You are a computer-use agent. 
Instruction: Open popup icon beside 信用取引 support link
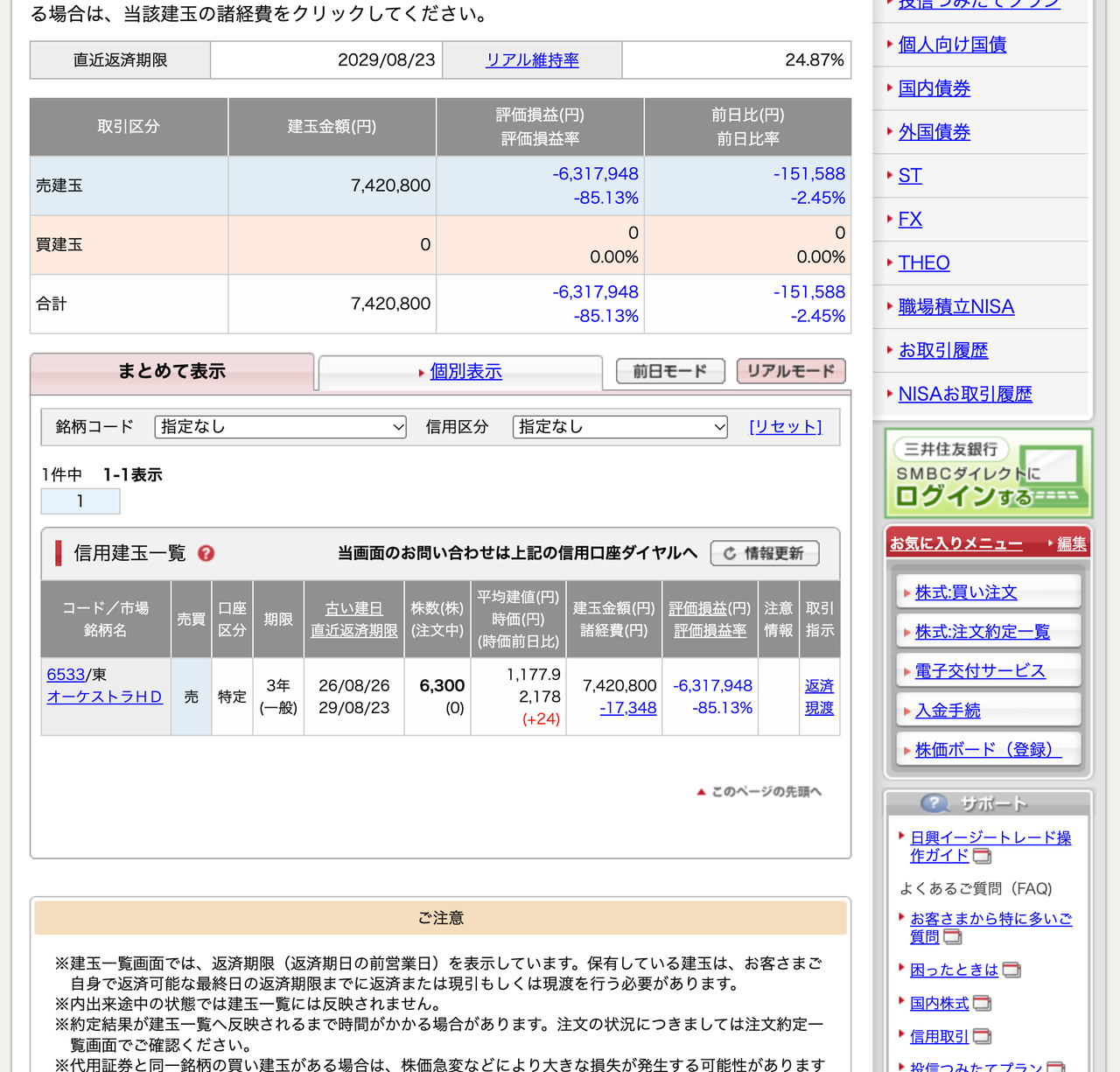pos(982,1036)
